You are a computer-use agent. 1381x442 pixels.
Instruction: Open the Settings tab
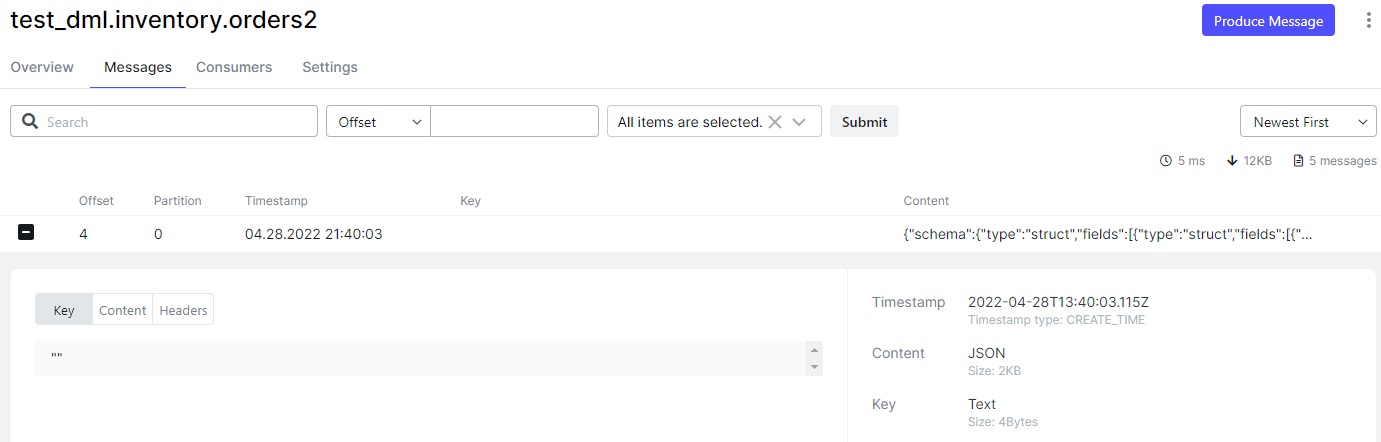(330, 67)
